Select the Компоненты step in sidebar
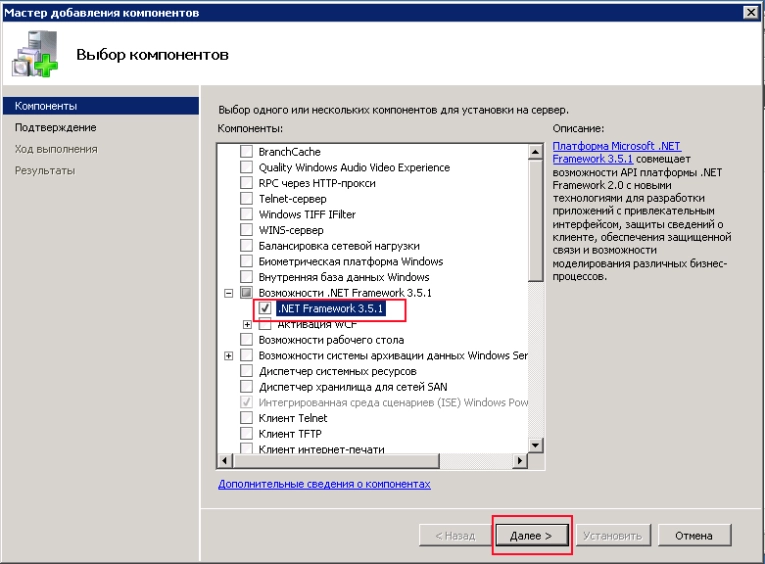 [101, 106]
